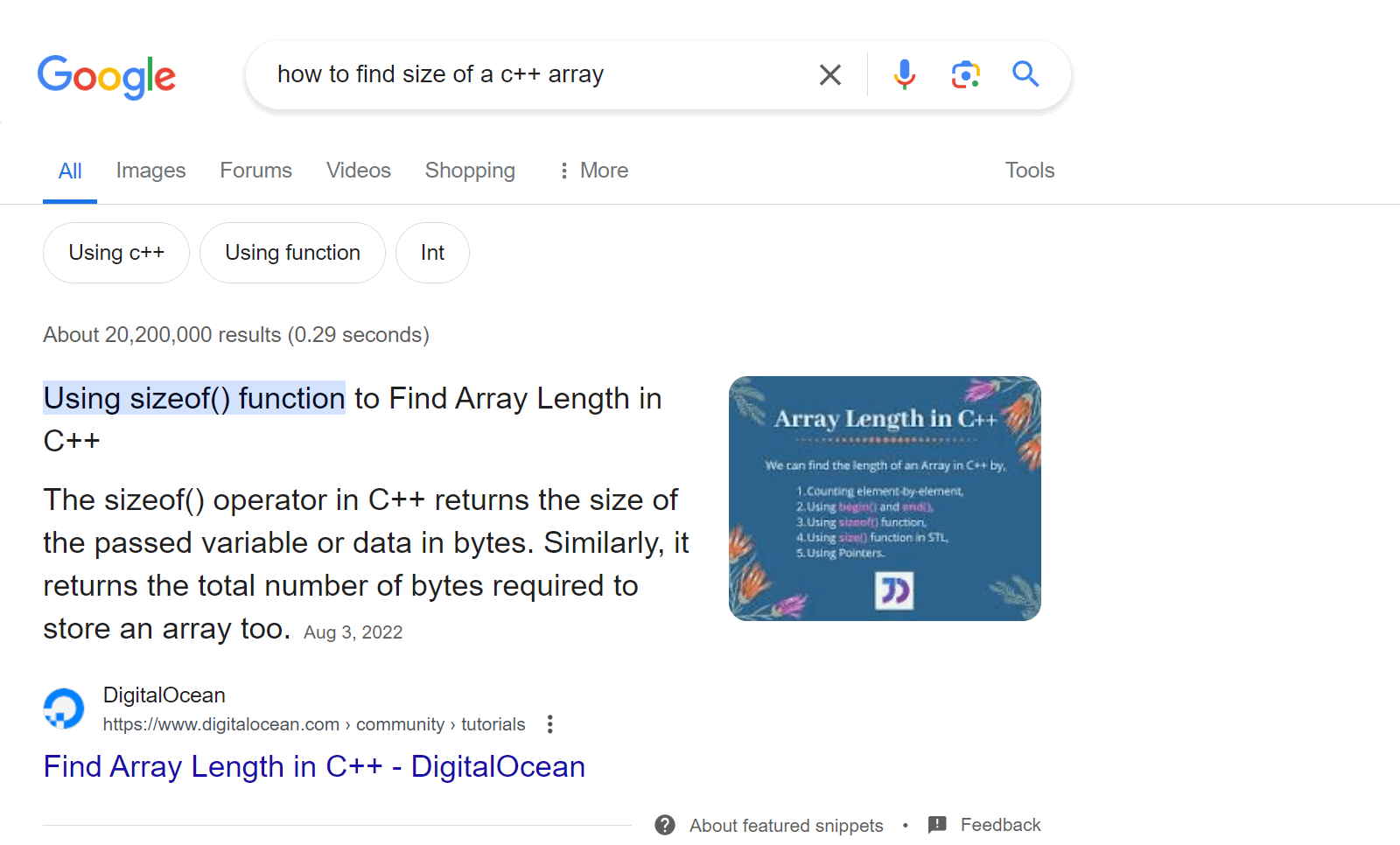This screenshot has height=845, width=1400.
Task: Open the three-dot menu beside the DigitalOcean URL
Action: (x=549, y=724)
